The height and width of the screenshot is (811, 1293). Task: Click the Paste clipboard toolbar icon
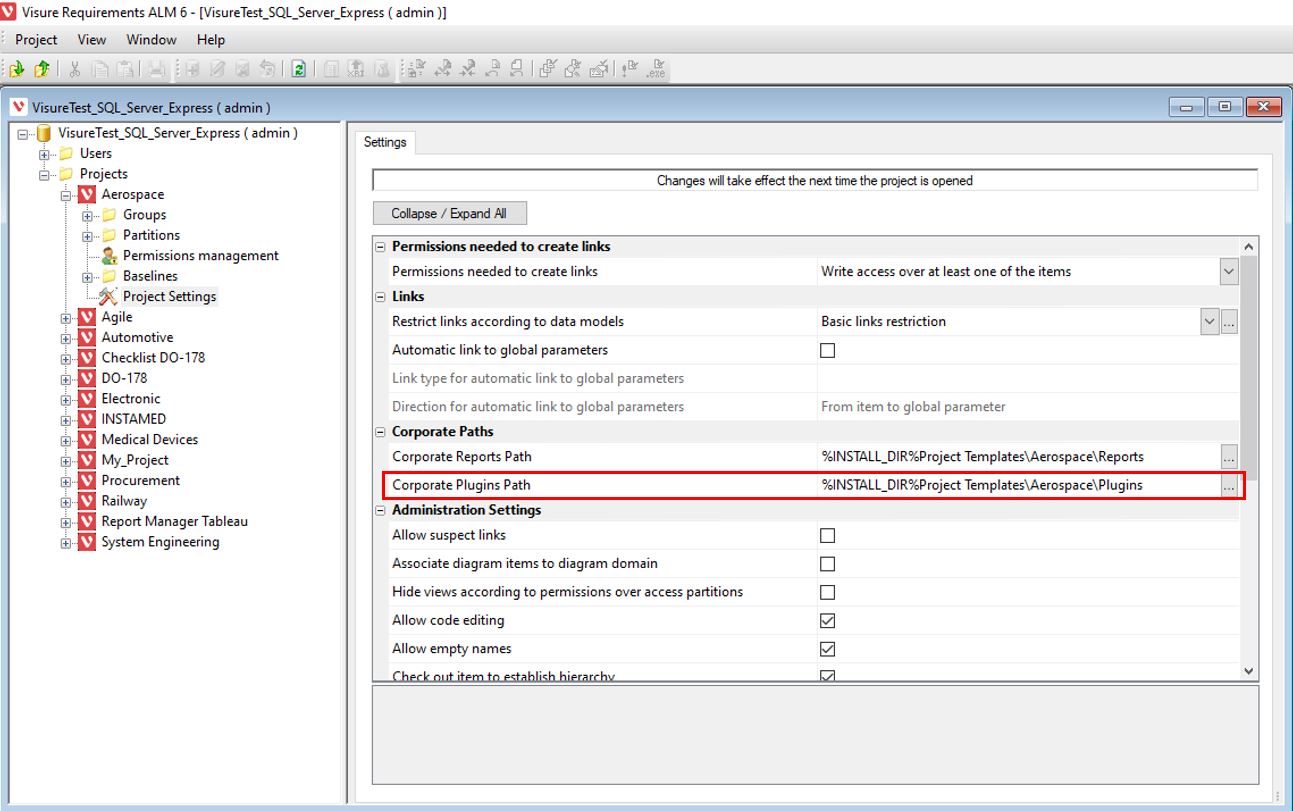pyautogui.click(x=126, y=69)
